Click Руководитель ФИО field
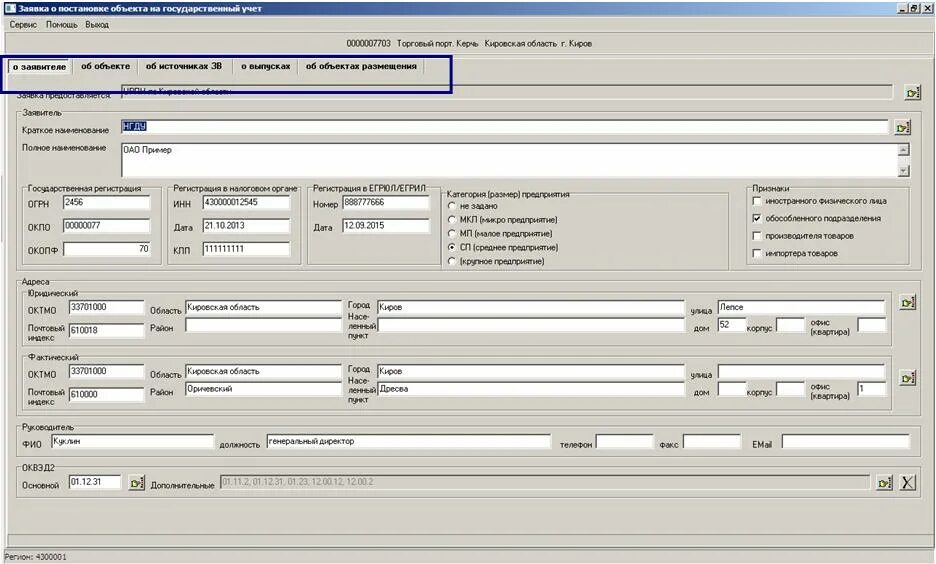The width and height of the screenshot is (936, 564). point(133,442)
